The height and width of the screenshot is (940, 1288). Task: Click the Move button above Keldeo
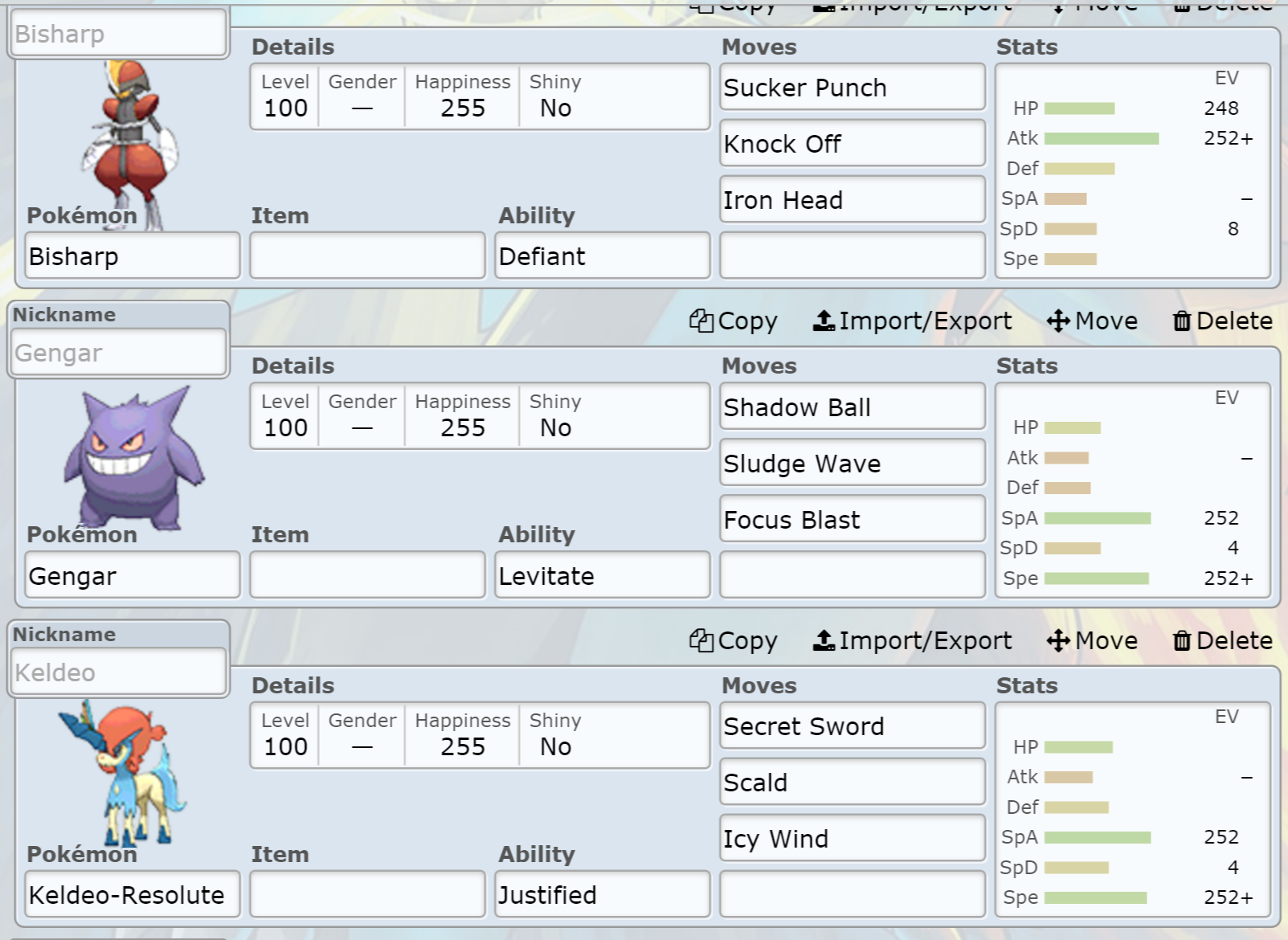coord(1092,641)
